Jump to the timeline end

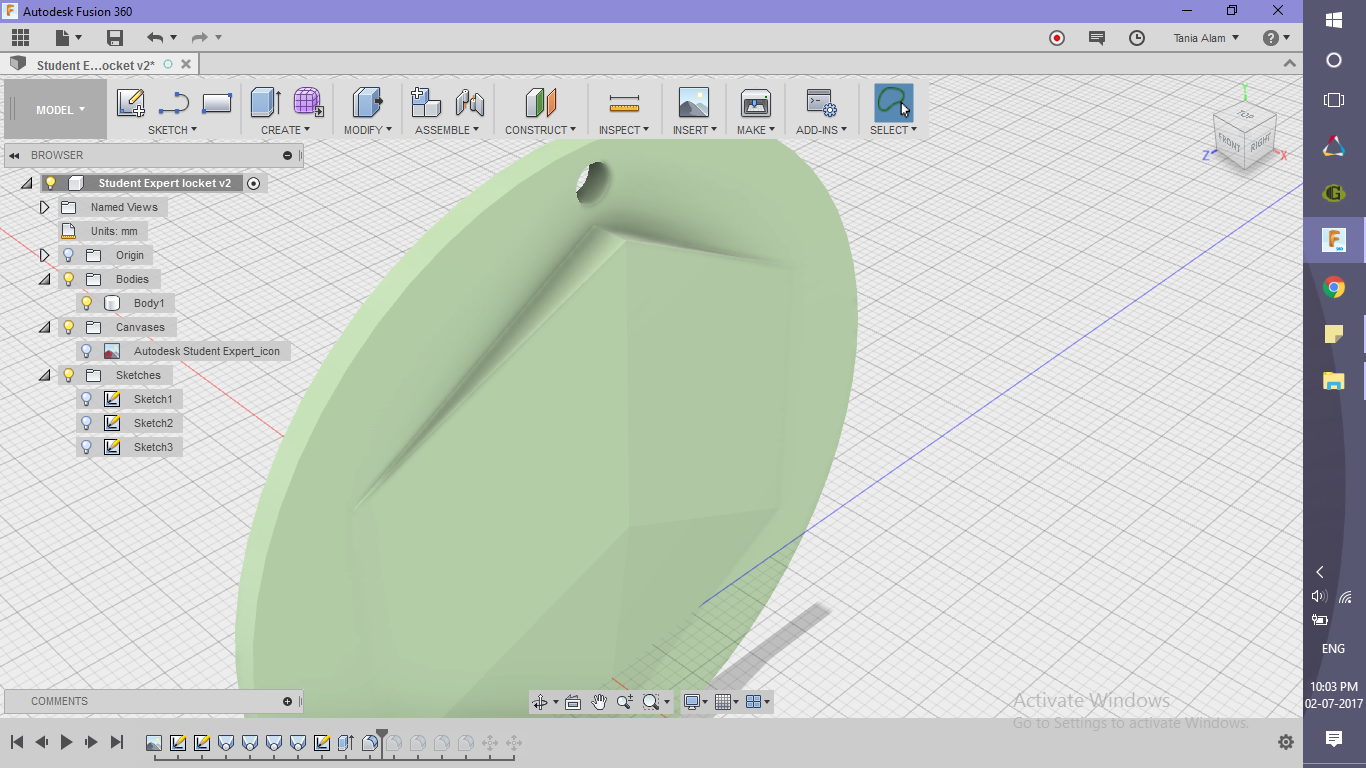tap(117, 742)
